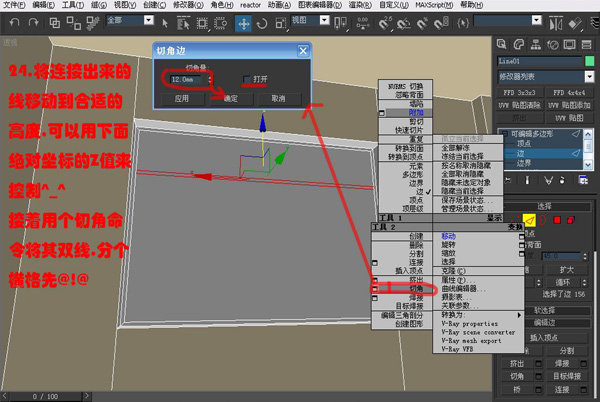Open the 全部 selection filter dropdown

click(148, 20)
